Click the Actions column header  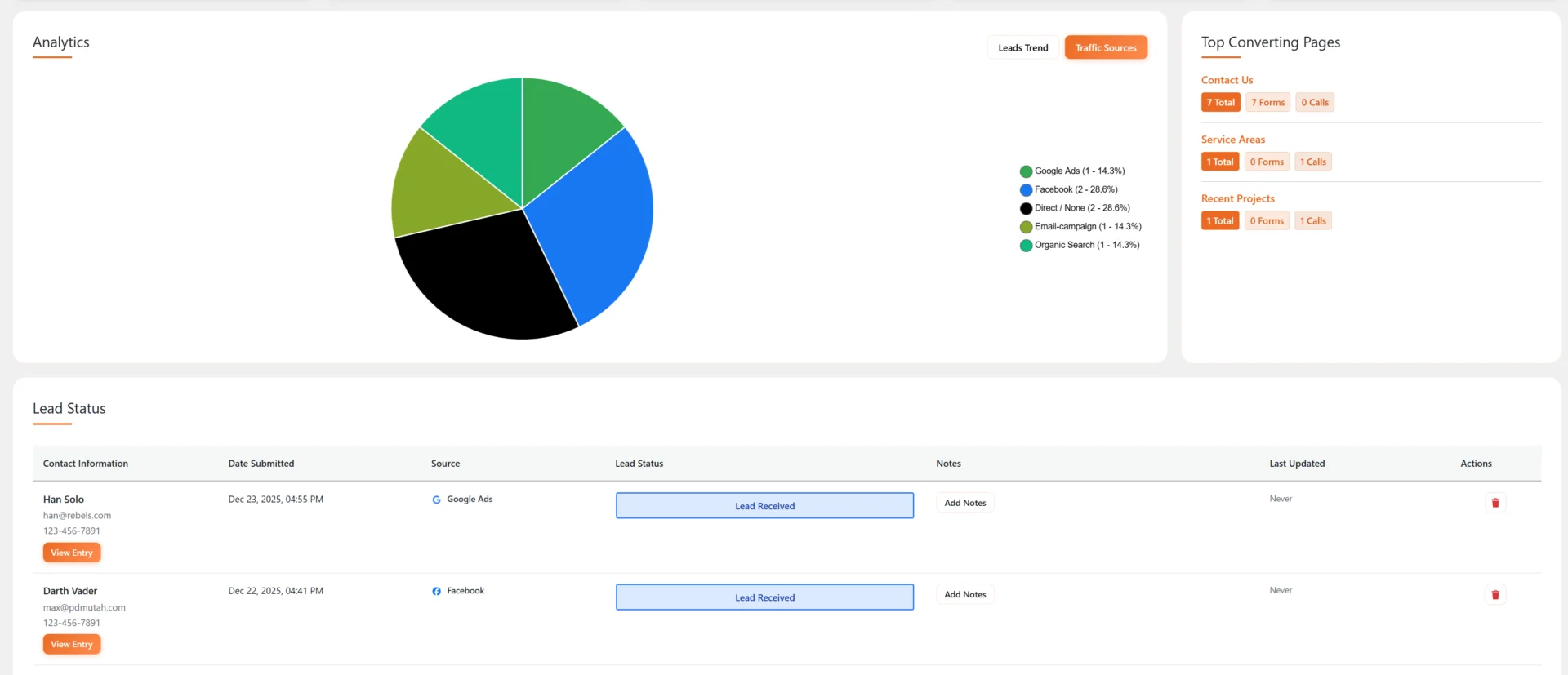1476,464
